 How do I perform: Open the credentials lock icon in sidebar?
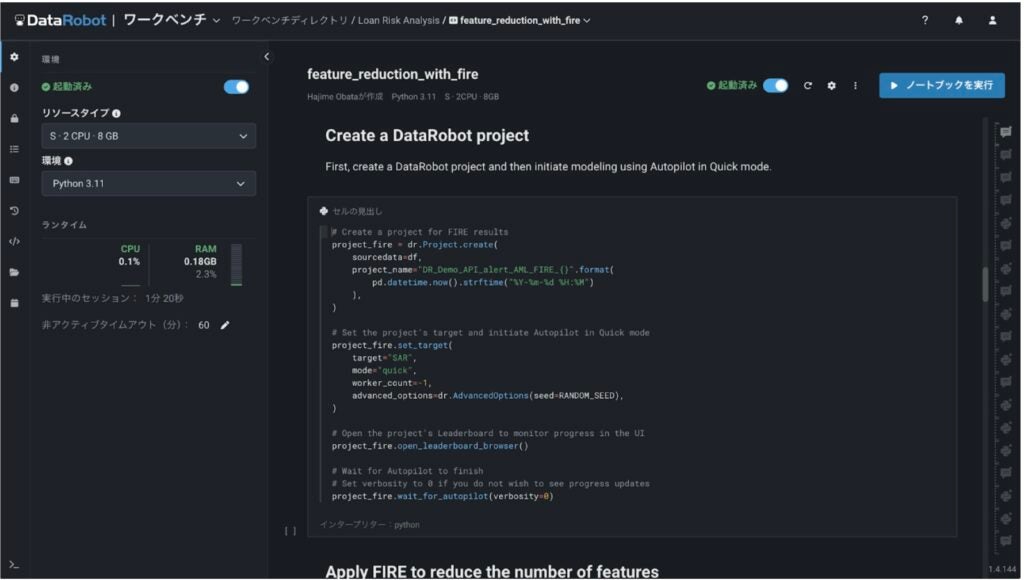14,118
